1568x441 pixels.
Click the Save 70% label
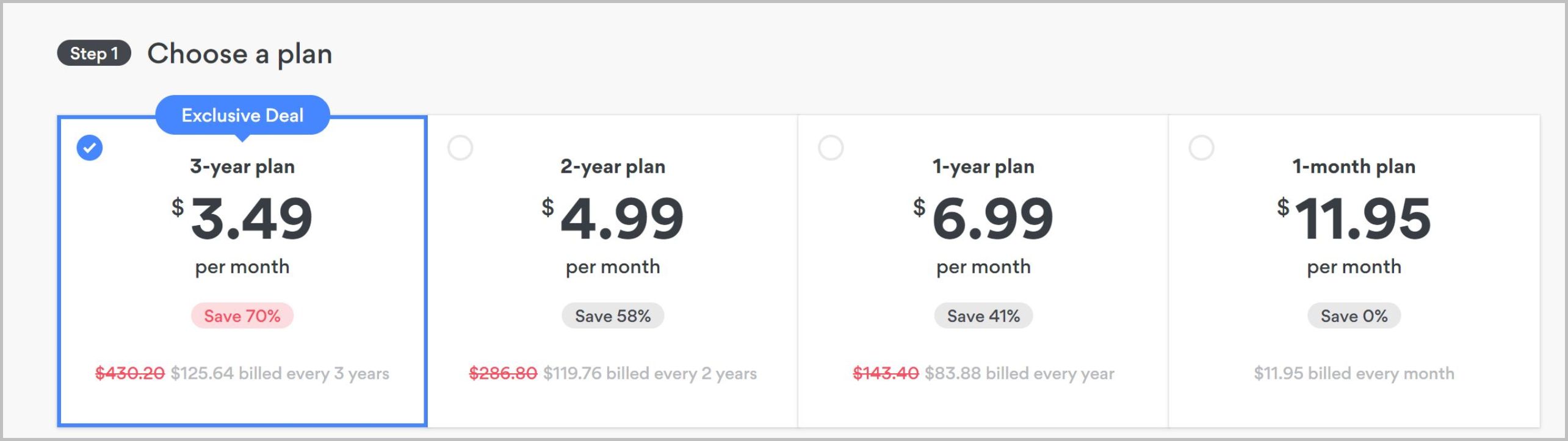(x=242, y=316)
